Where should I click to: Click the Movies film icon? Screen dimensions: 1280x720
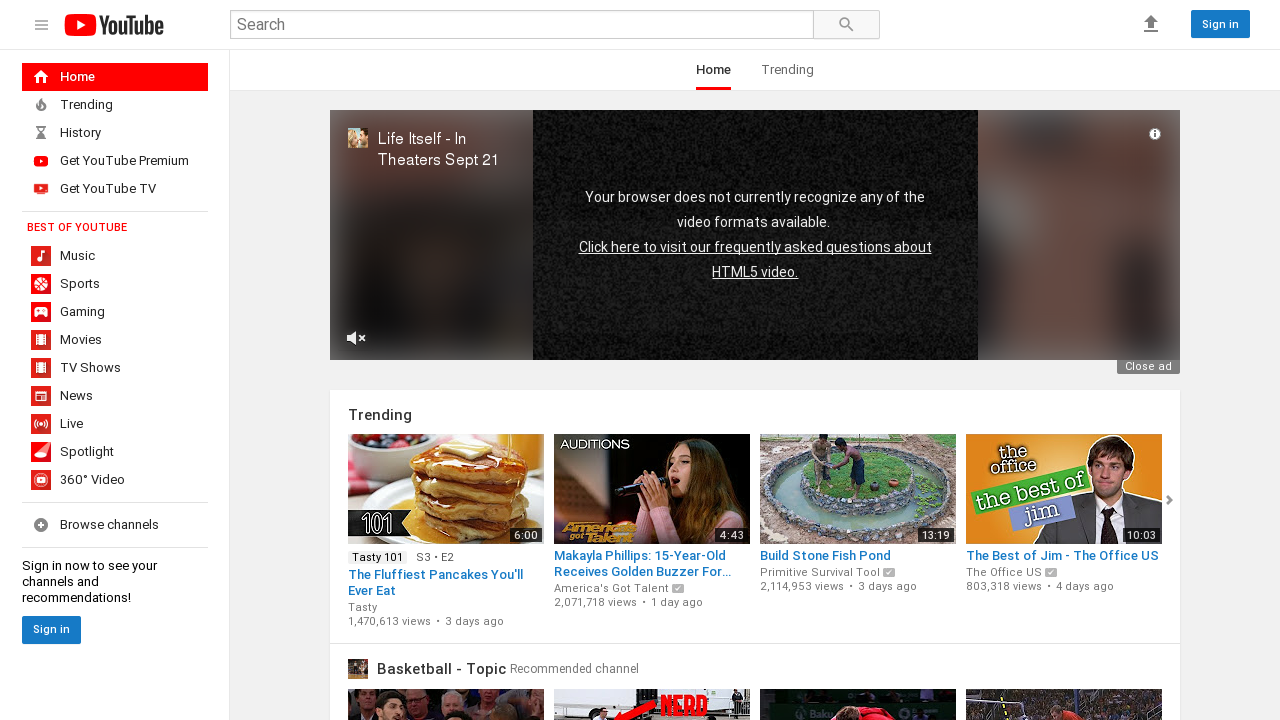[x=41, y=340]
